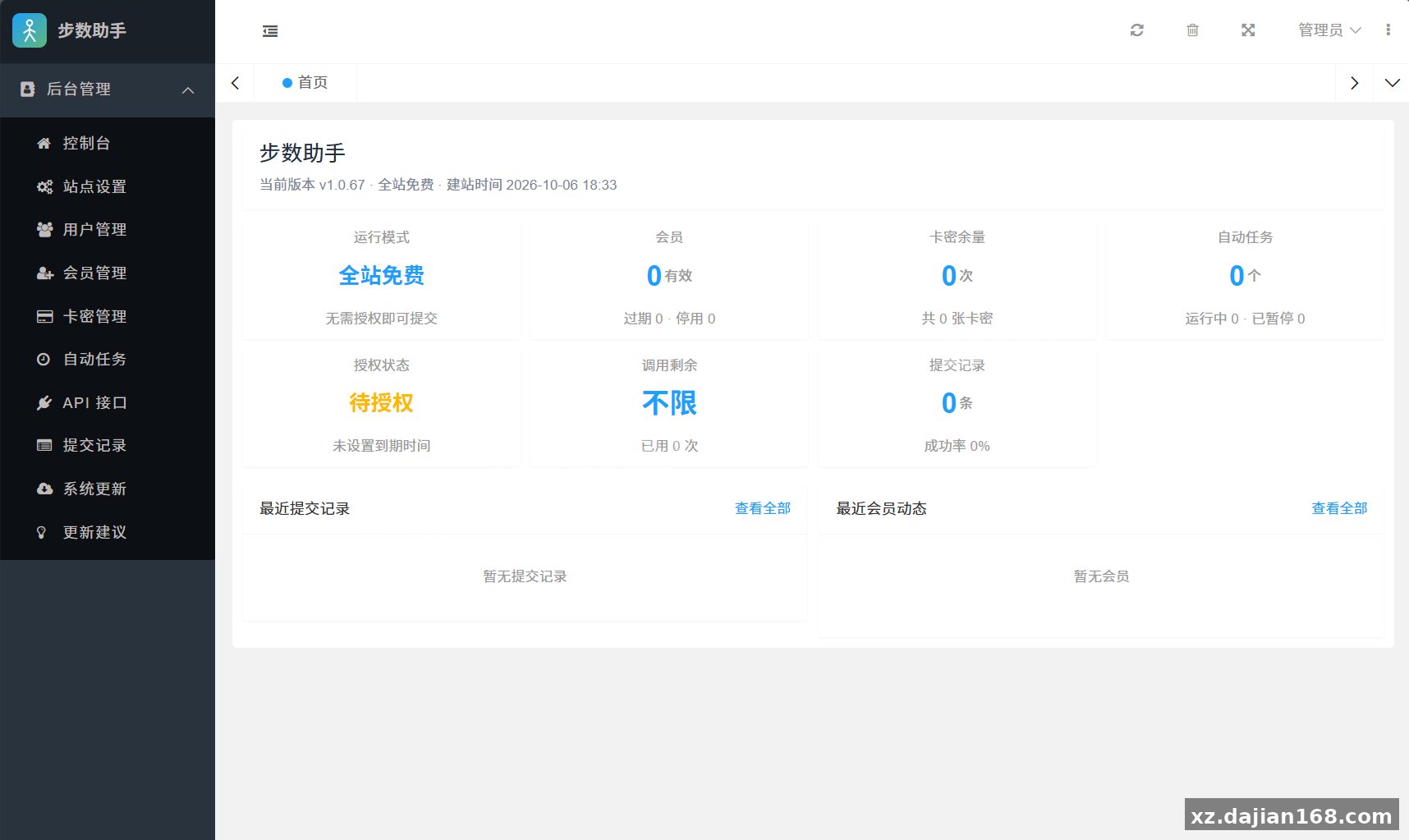Select API 接口 in sidebar
This screenshot has width=1409, height=840.
point(108,402)
